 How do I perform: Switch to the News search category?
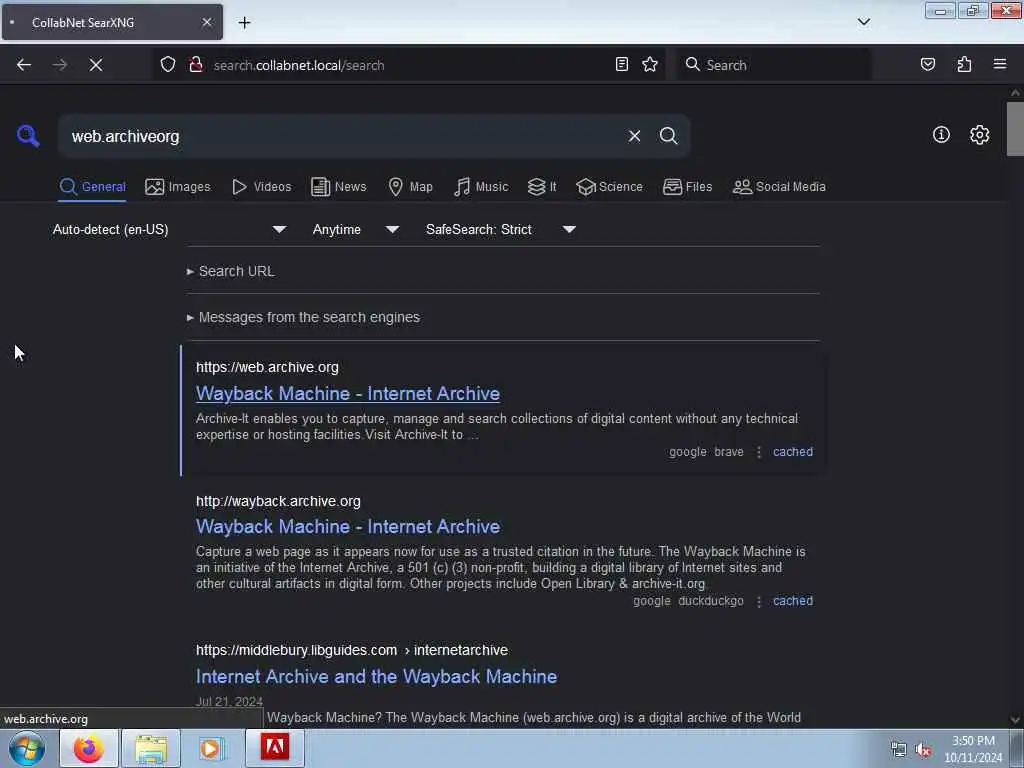tap(338, 187)
